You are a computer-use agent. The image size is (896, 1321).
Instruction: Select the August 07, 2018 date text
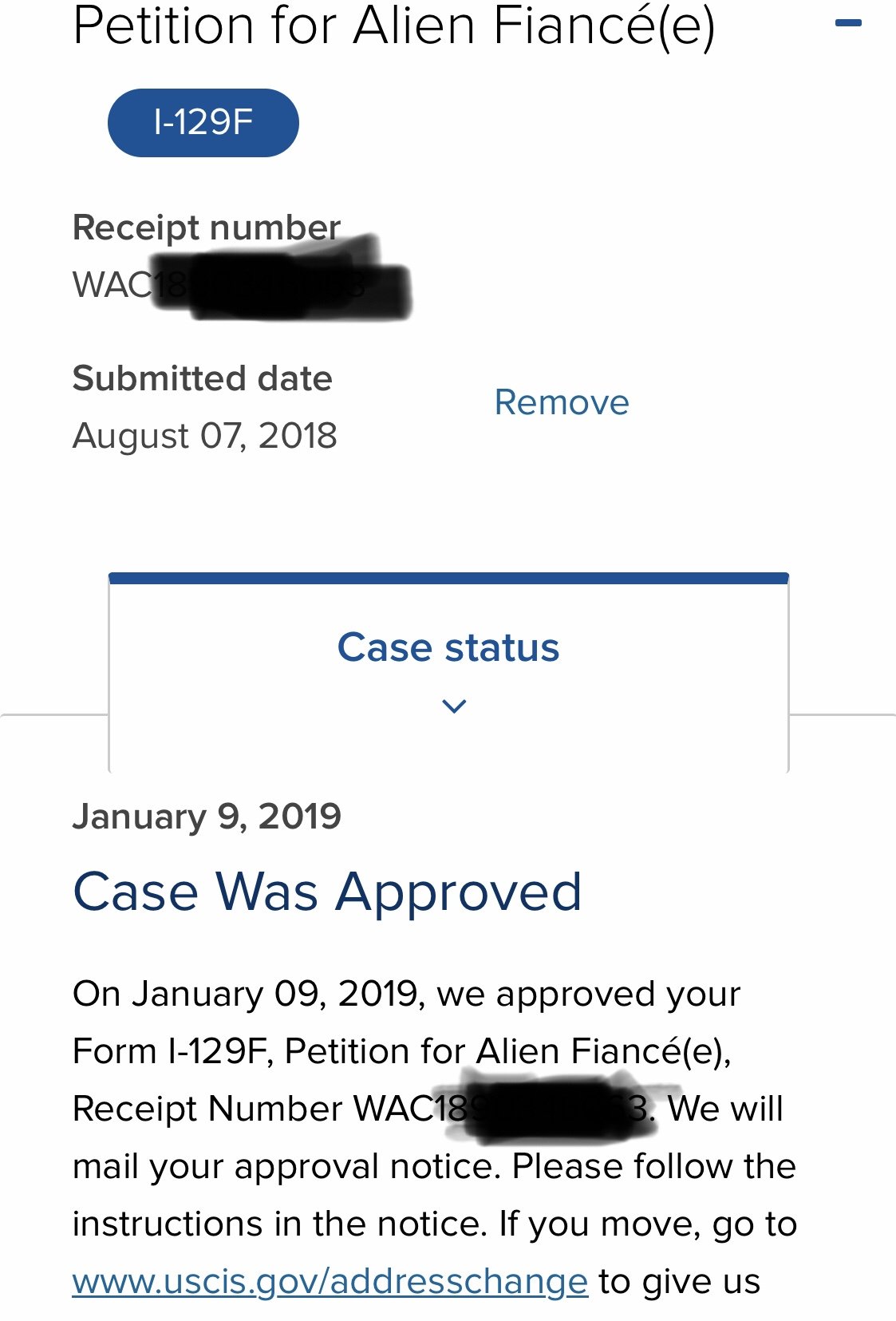(204, 436)
